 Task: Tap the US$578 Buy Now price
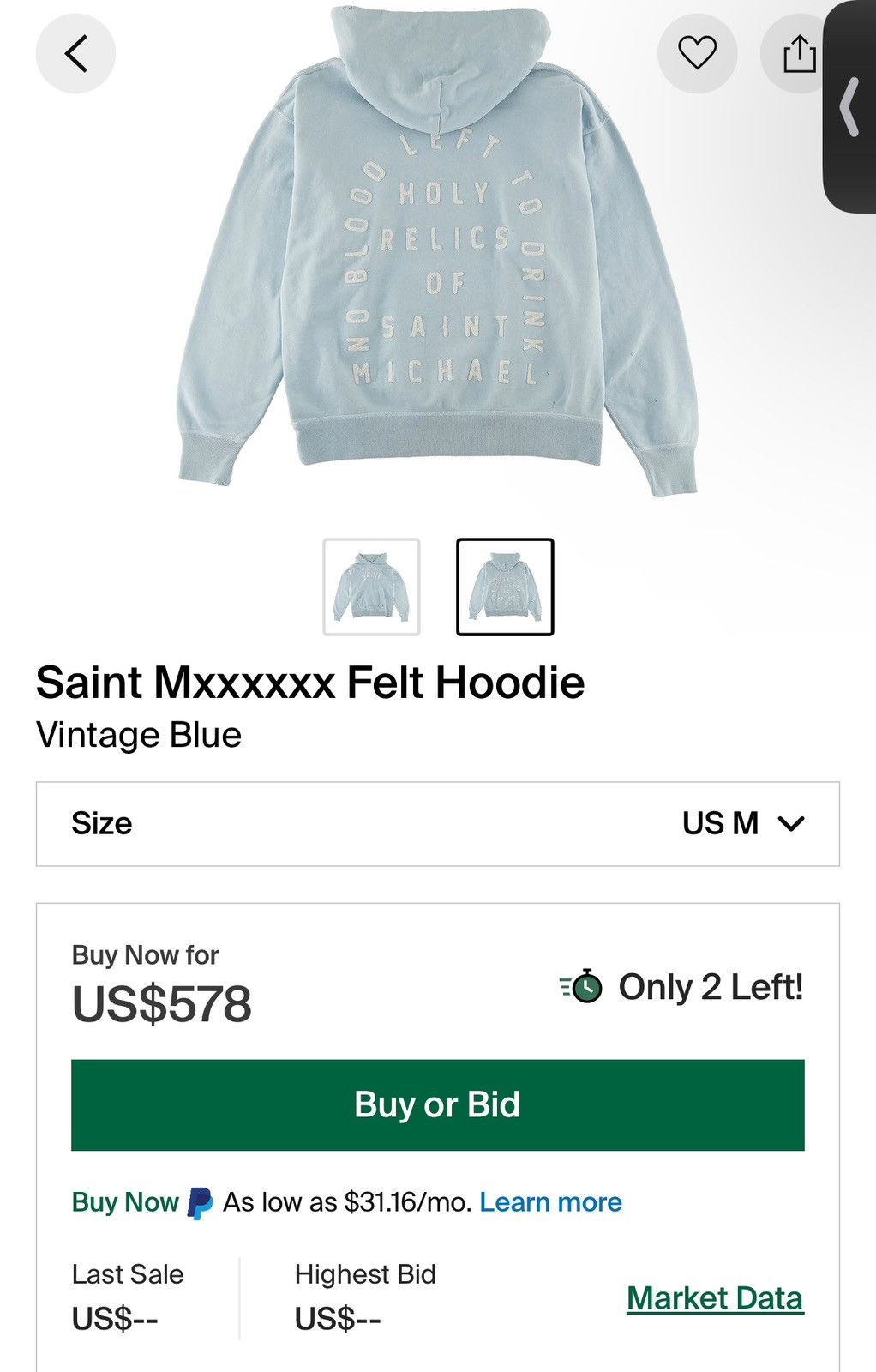pos(162,1004)
